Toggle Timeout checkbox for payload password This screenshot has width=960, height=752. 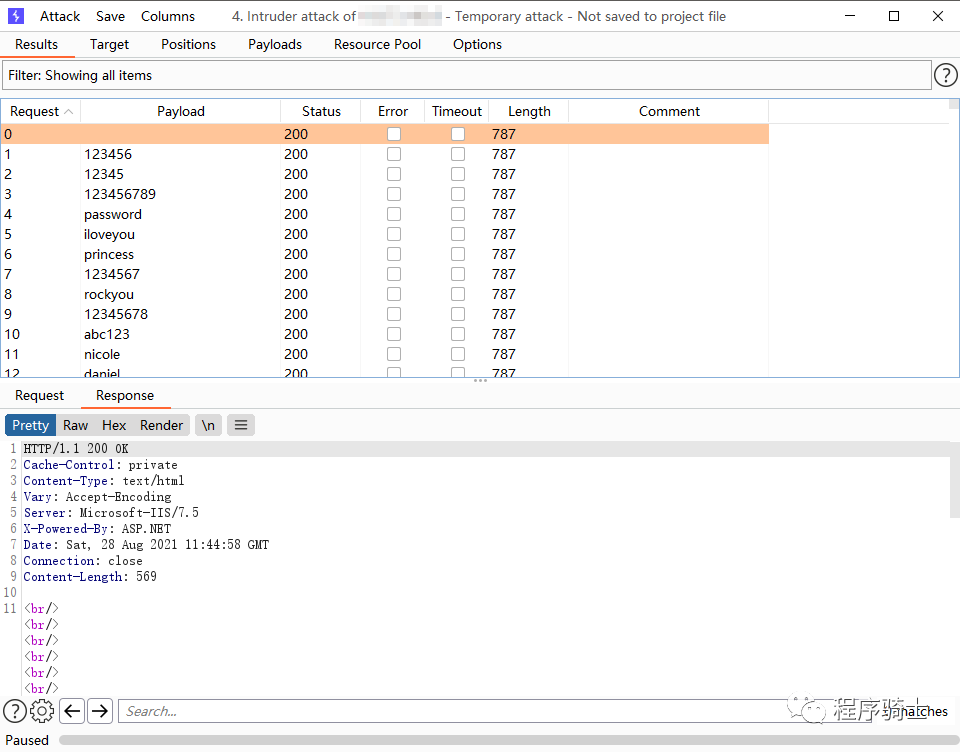click(x=458, y=214)
